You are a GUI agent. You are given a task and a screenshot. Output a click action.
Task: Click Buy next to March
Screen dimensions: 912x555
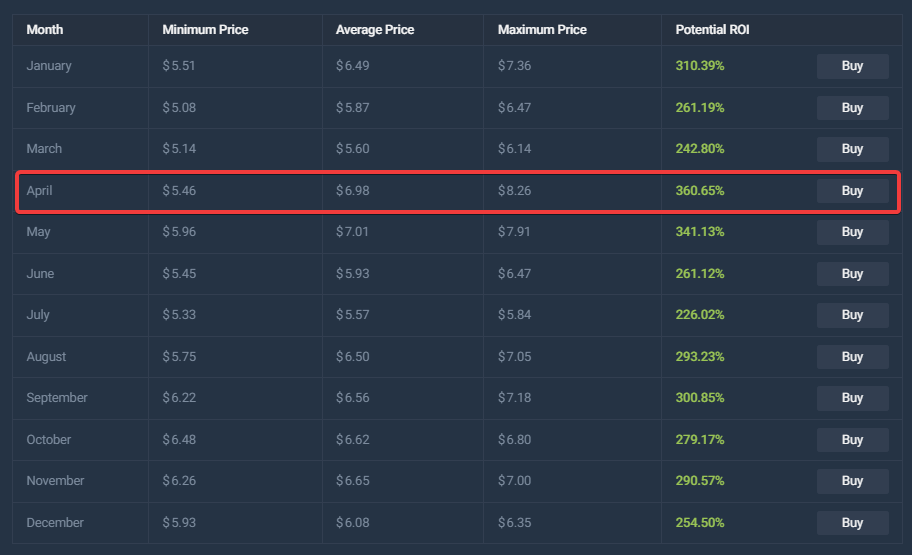[852, 149]
